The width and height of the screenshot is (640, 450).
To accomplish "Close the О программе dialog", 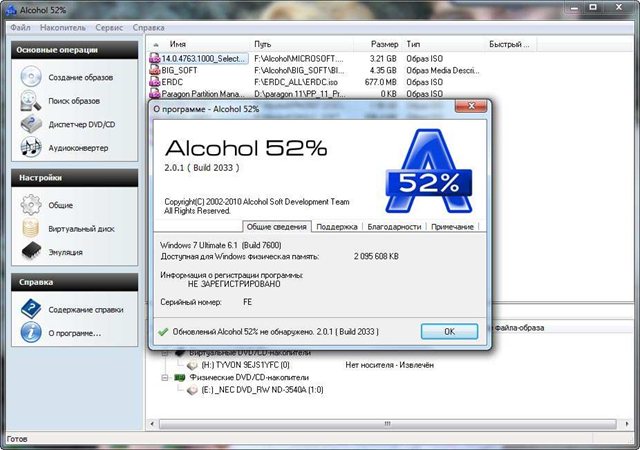I will [471, 106].
